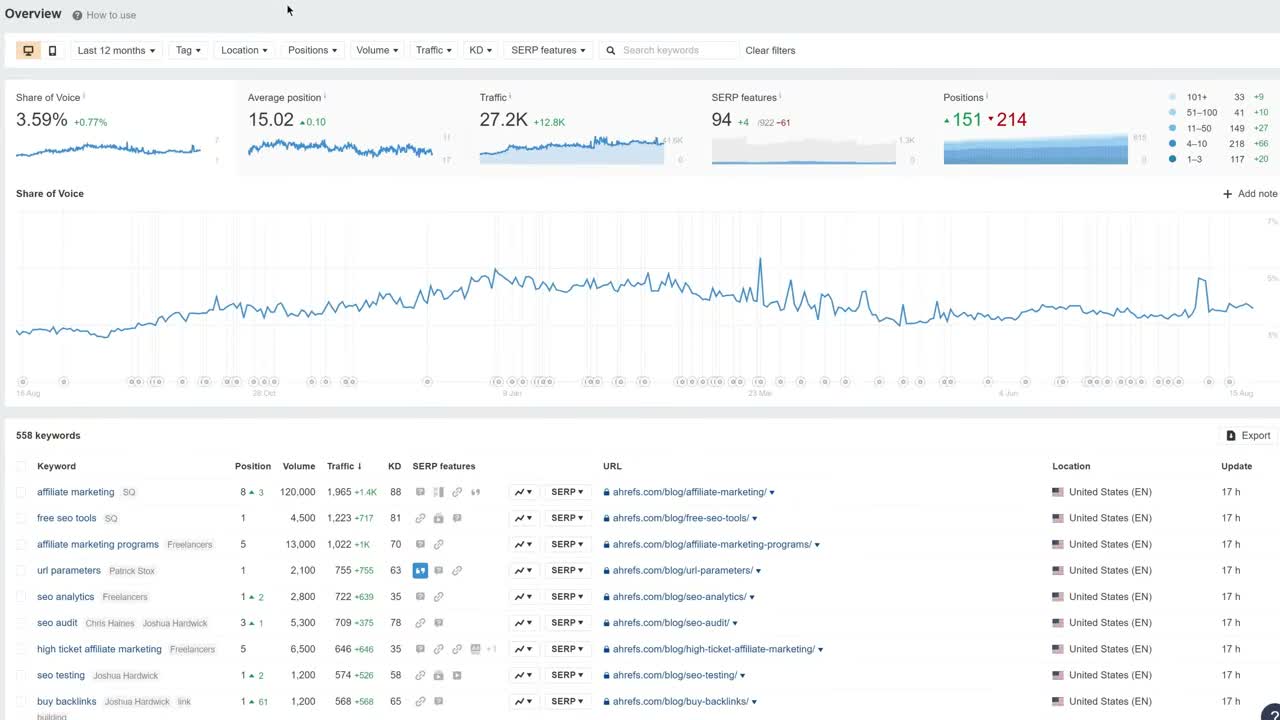
Task: Open the Positions filter dropdown
Action: tap(312, 50)
